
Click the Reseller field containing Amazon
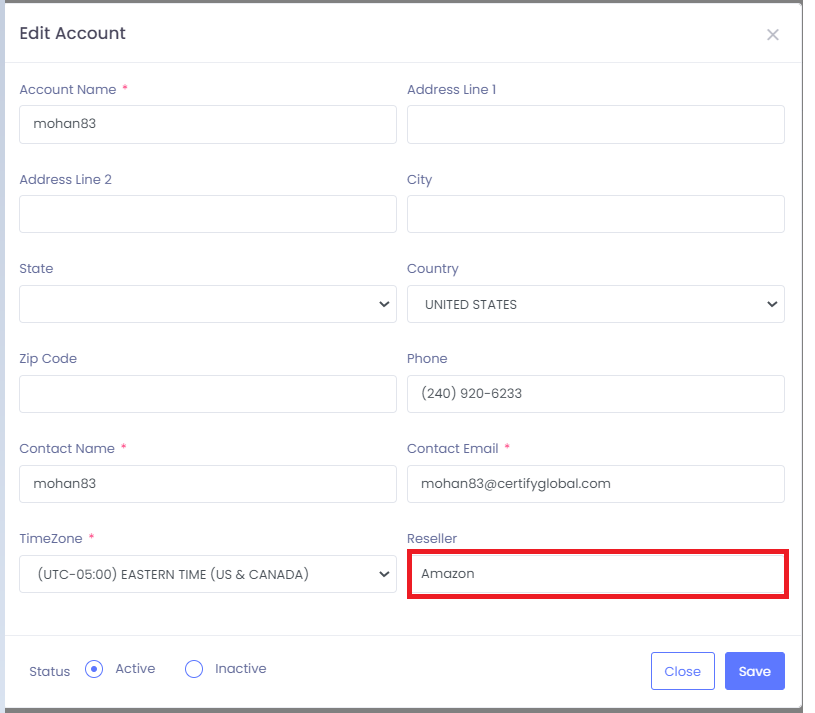pyautogui.click(x=598, y=574)
